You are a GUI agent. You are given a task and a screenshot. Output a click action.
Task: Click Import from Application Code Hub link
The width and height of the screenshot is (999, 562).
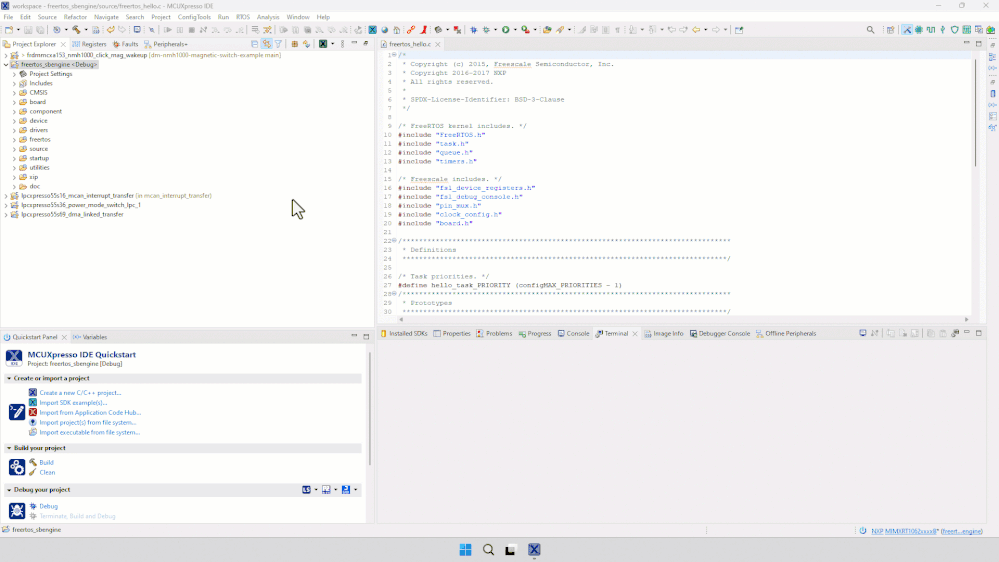pyautogui.click(x=90, y=413)
